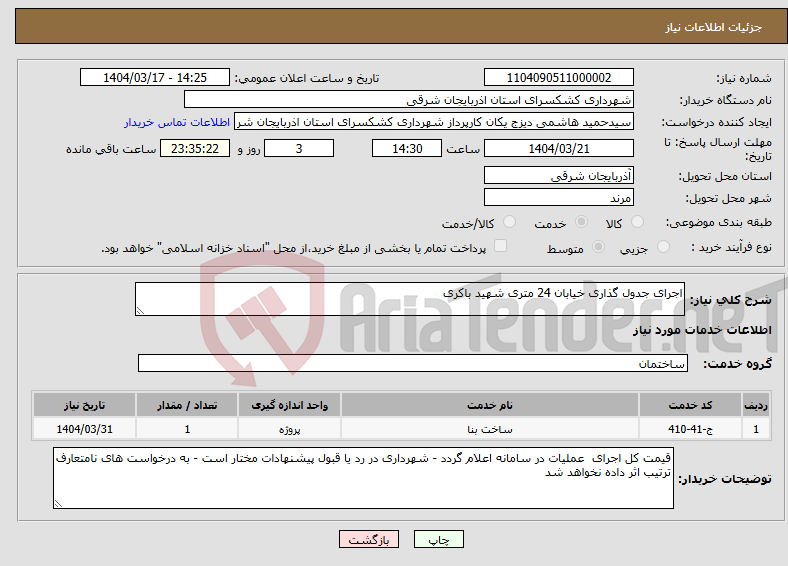Click the طبقه بندی موضوعی label
788x566 pixels.
click(x=718, y=222)
